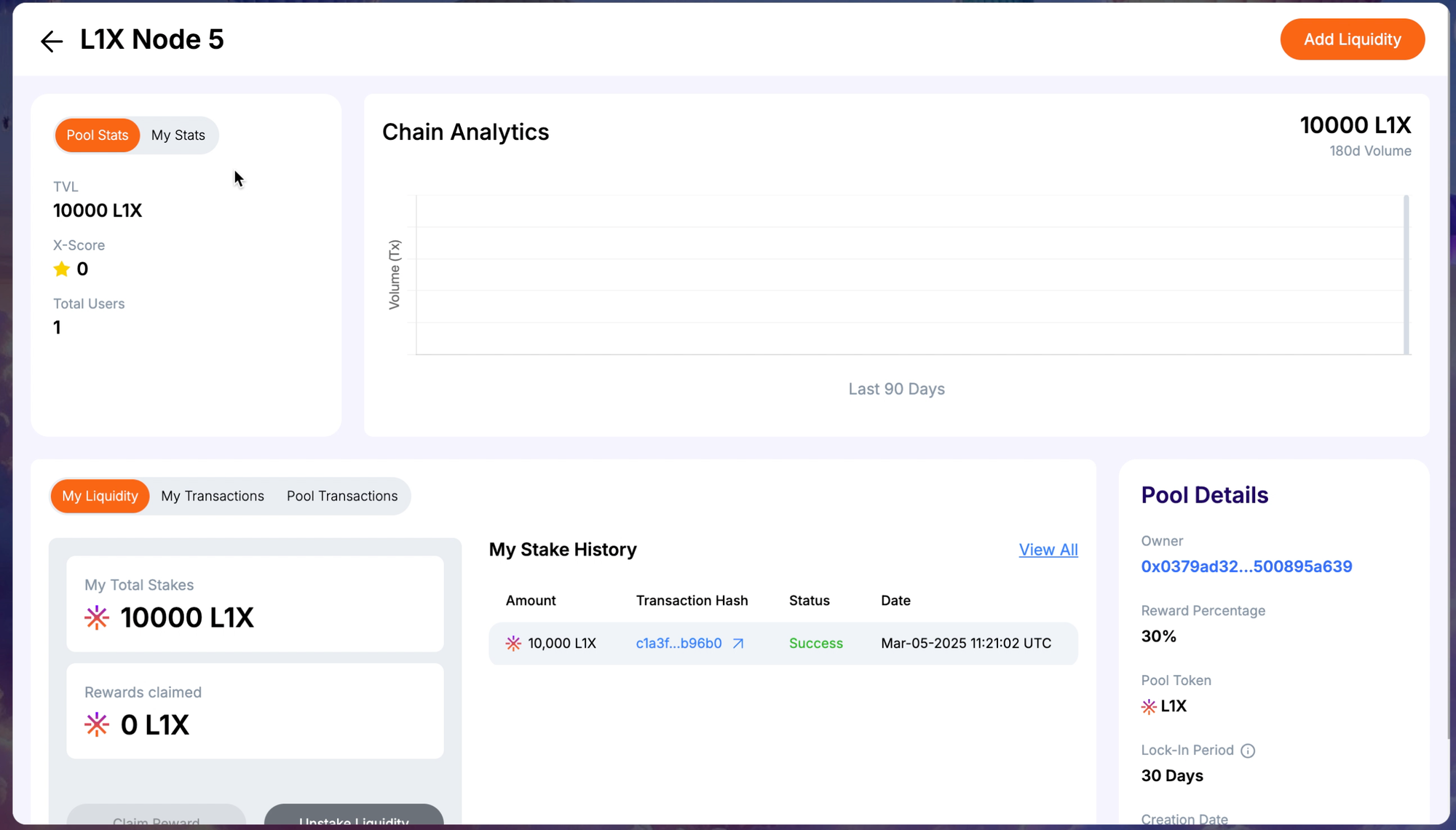Click the L1X Pool Token icon
1456x830 pixels.
(x=1149, y=707)
